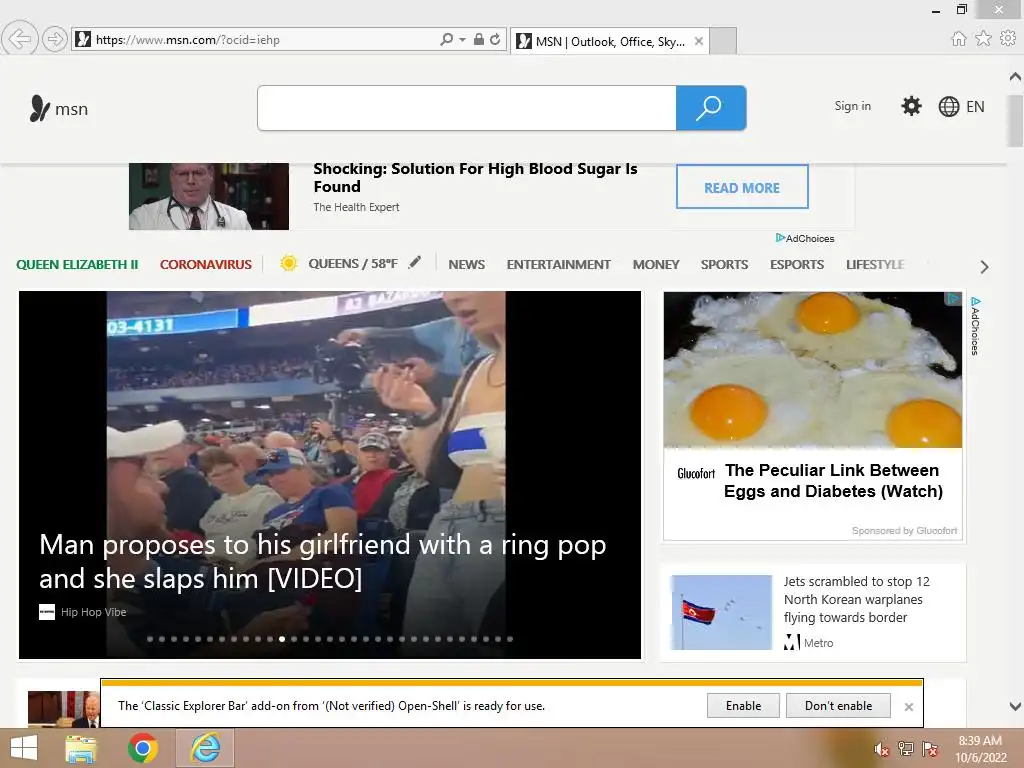
Task: Select the highlighted carousel dot indicator
Action: pyautogui.click(x=281, y=639)
